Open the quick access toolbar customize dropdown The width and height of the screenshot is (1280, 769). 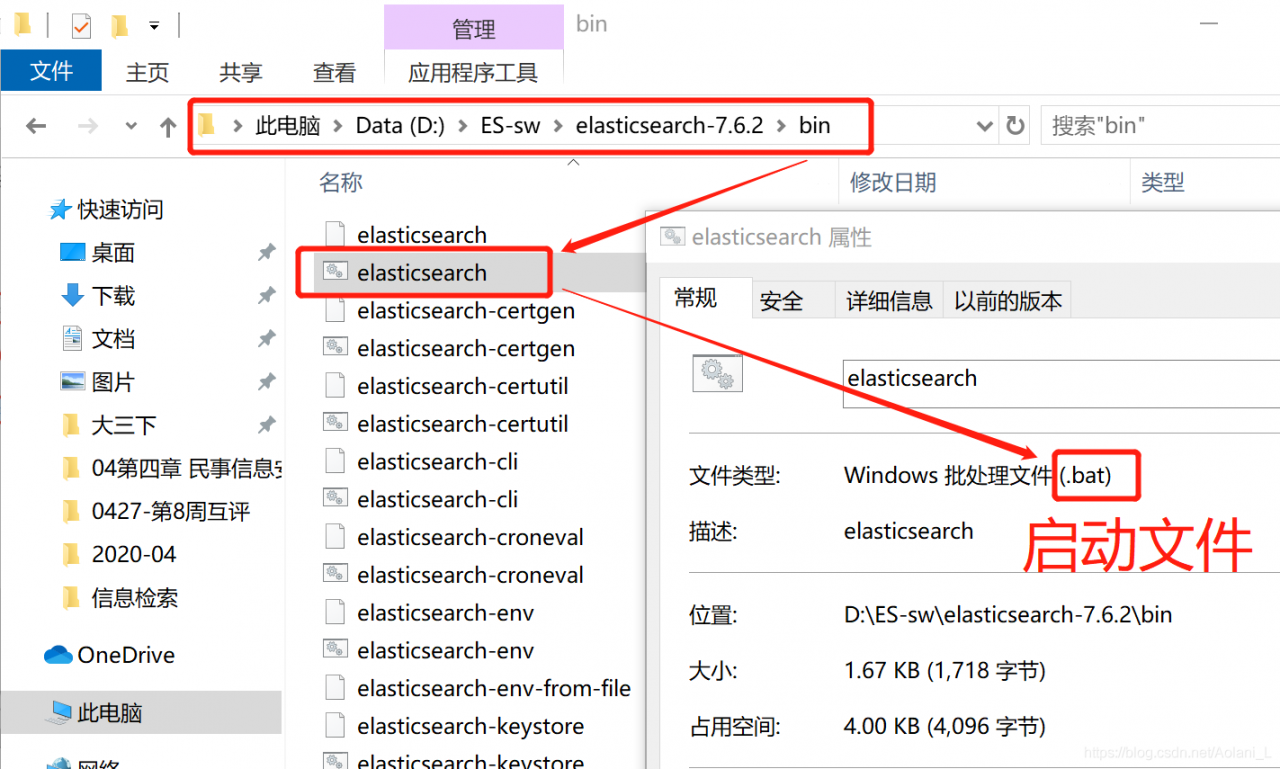(153, 25)
